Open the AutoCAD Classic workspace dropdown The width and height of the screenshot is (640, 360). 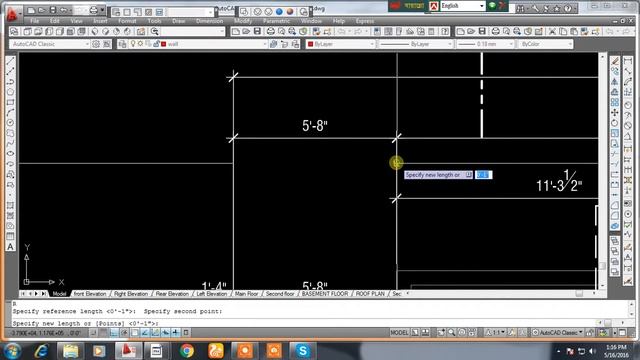pyautogui.click(x=49, y=44)
